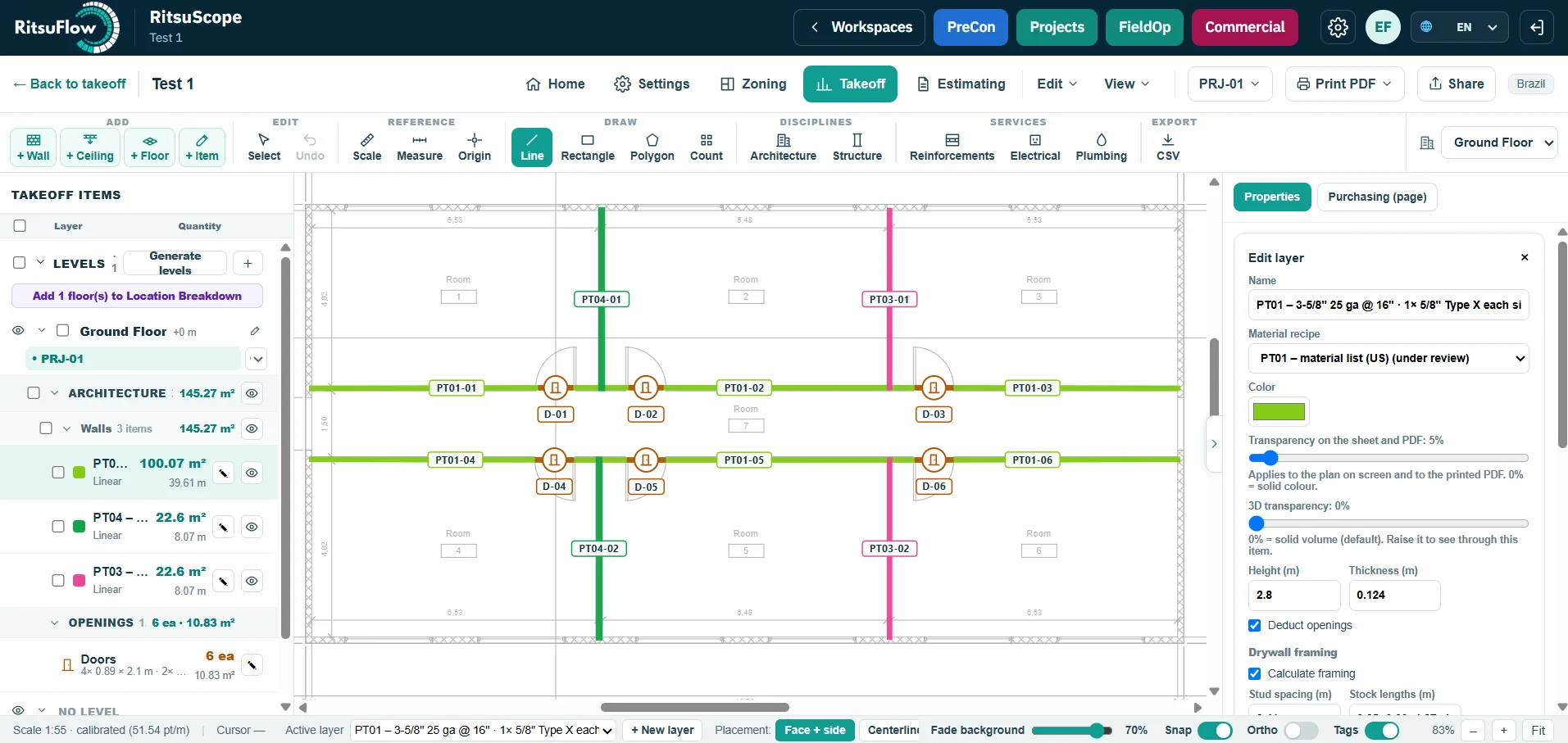Select the Electrical service
Screen dimensions: 1568x743
click(1035, 147)
